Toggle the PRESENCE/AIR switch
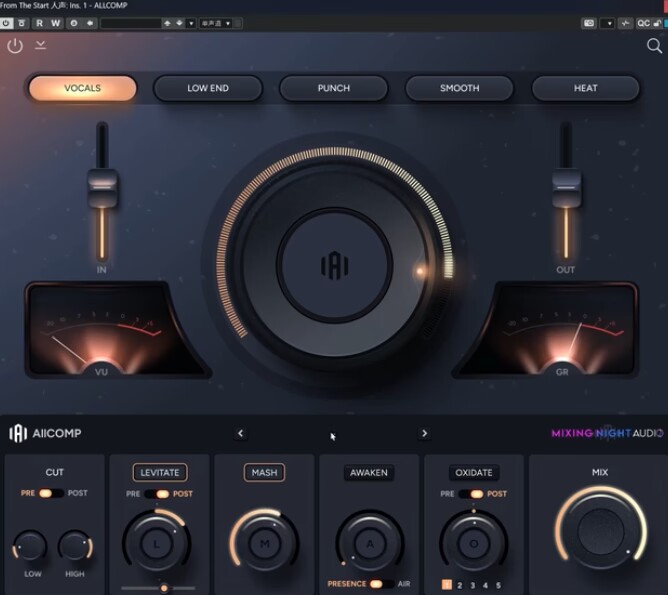Image resolution: width=668 pixels, height=595 pixels. (380, 584)
